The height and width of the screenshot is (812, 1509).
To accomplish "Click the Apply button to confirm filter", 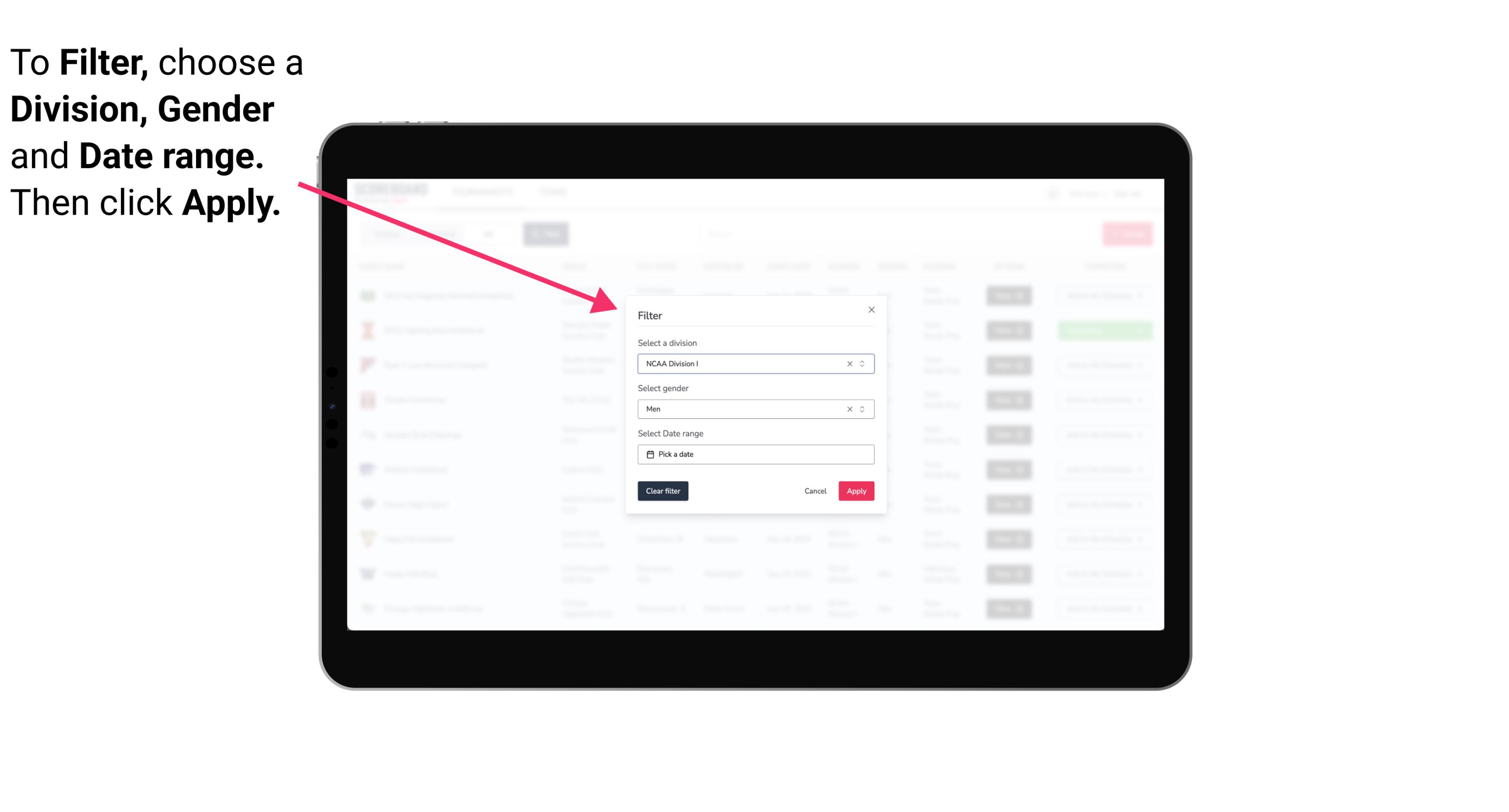I will click(x=856, y=491).
